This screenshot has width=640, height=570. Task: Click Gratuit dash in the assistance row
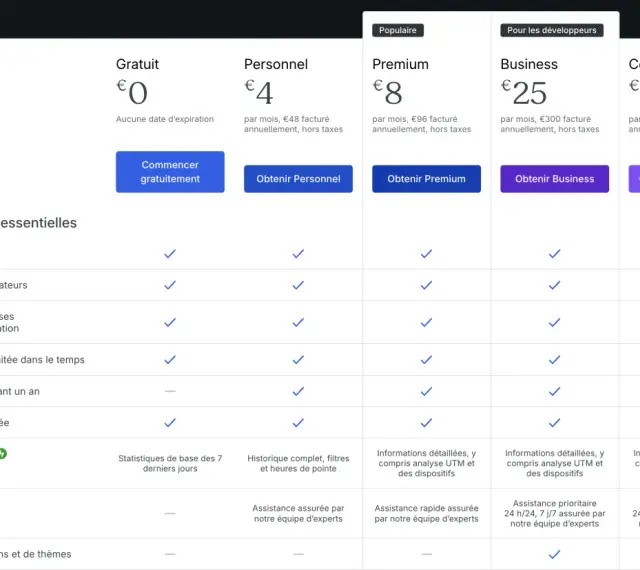pos(170,513)
